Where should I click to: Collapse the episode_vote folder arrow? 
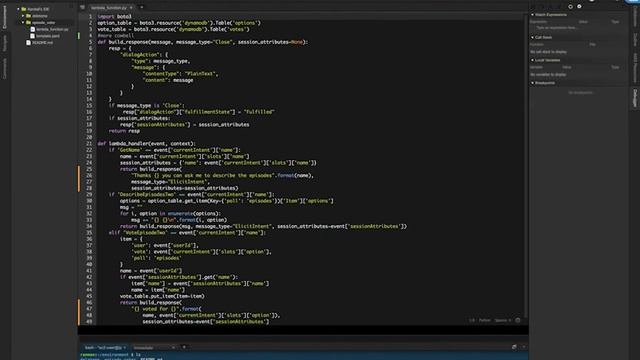pyautogui.click(x=23, y=22)
